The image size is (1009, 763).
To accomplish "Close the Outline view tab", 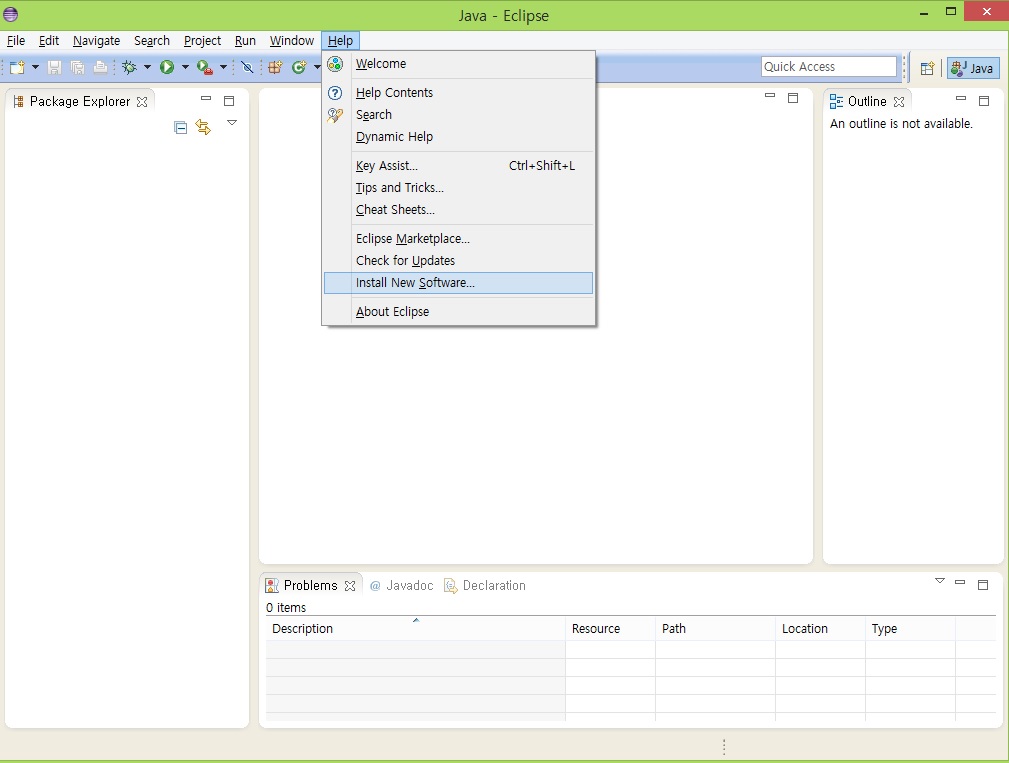I will [899, 102].
